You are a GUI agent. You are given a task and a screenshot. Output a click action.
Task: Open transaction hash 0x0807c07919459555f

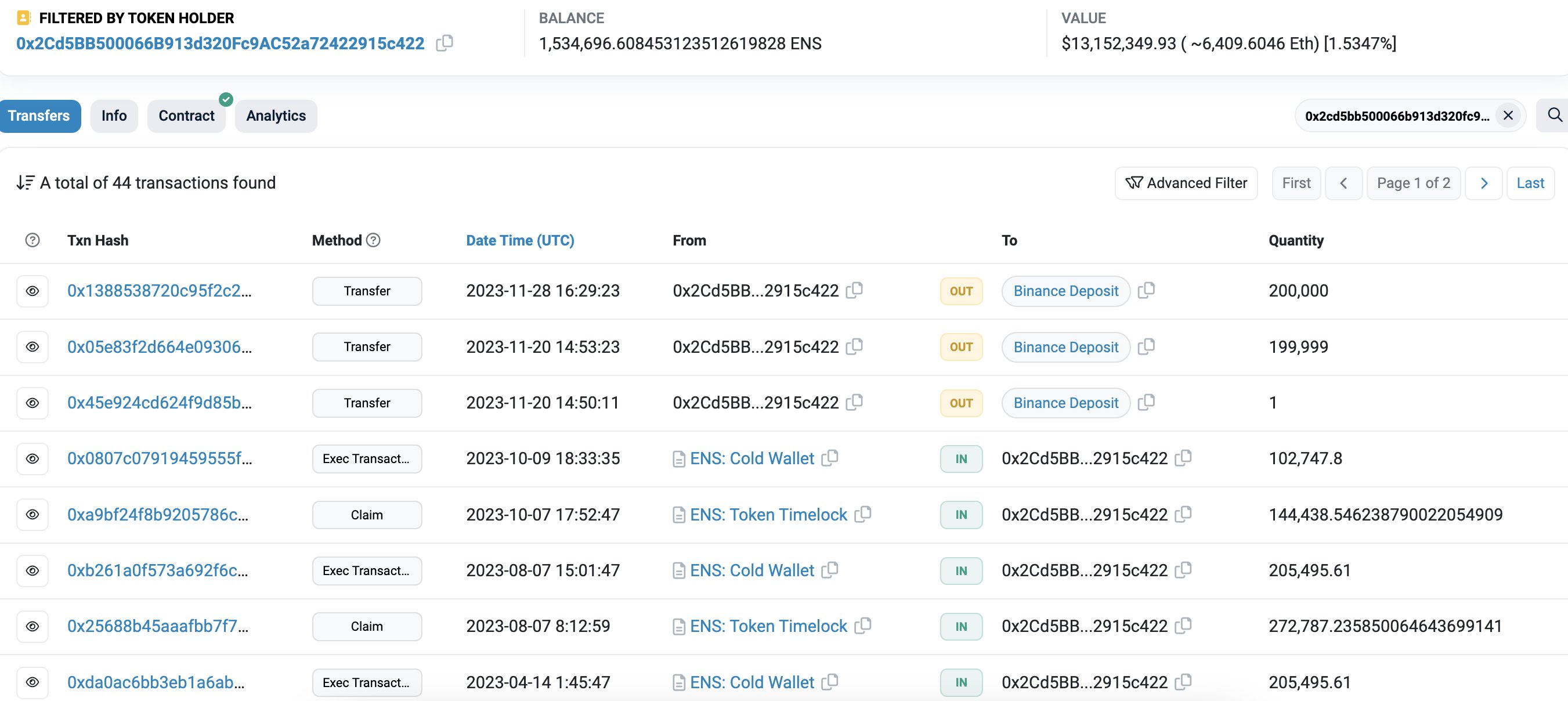coord(160,458)
